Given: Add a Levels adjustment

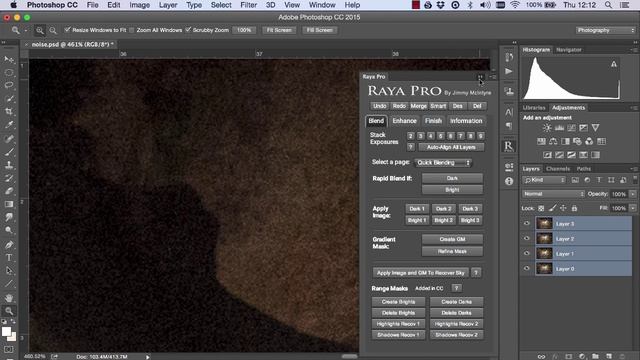Looking at the screenshot, I should pyautogui.click(x=559, y=128).
